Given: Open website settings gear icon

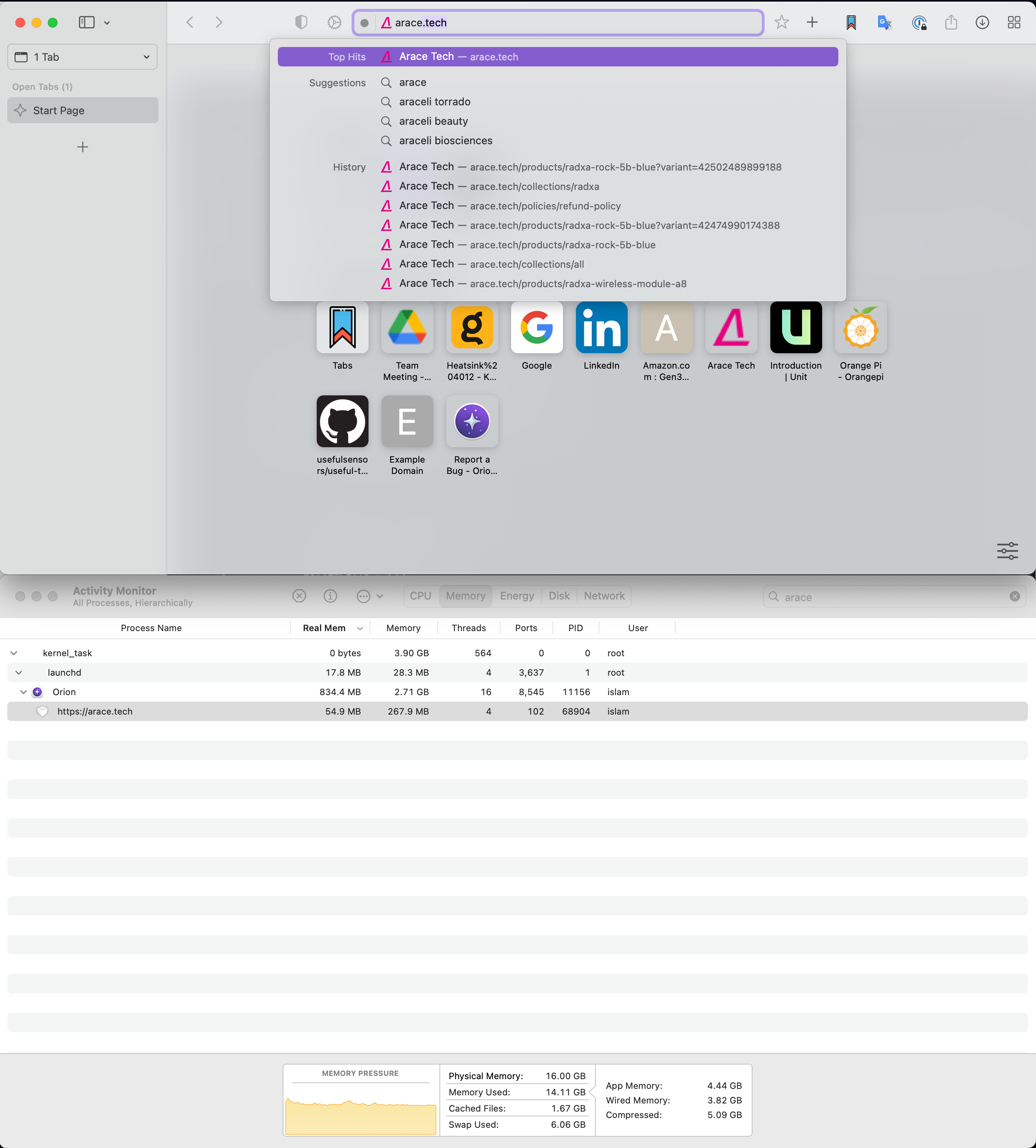Looking at the screenshot, I should click(x=335, y=22).
